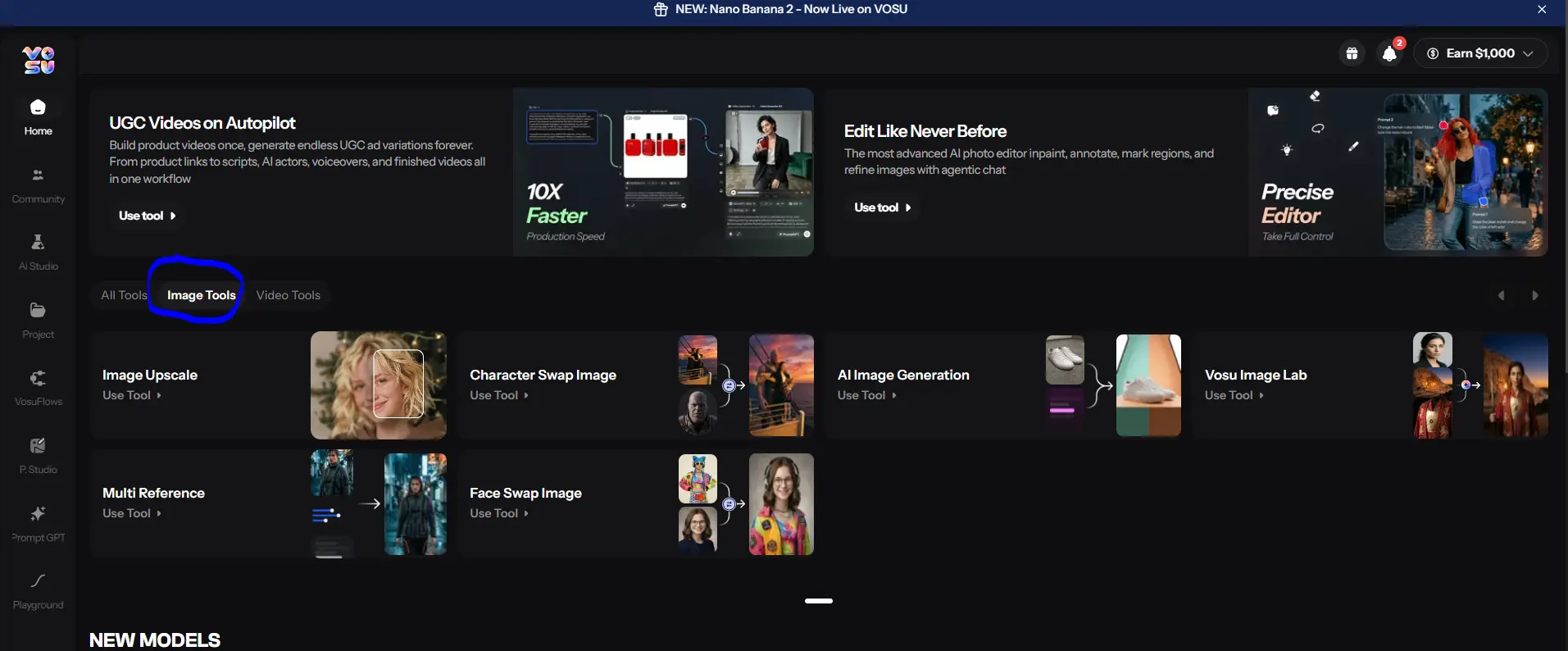Open P. Studio in the sidebar
Viewport: 1568px width, 651px height.
(x=38, y=457)
